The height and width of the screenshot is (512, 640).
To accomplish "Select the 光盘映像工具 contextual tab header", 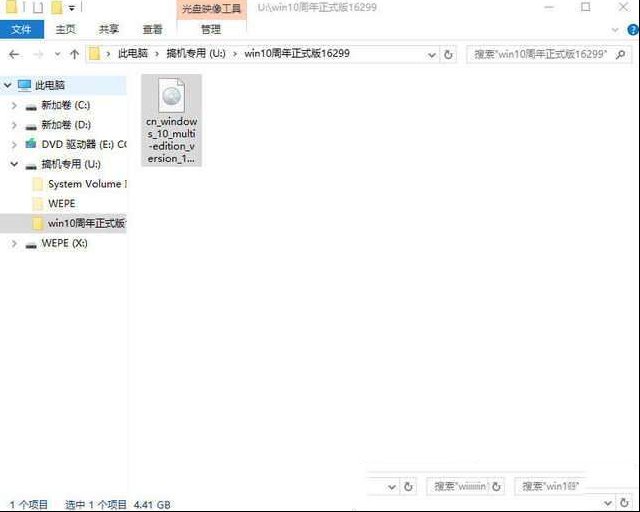I will pos(211,9).
